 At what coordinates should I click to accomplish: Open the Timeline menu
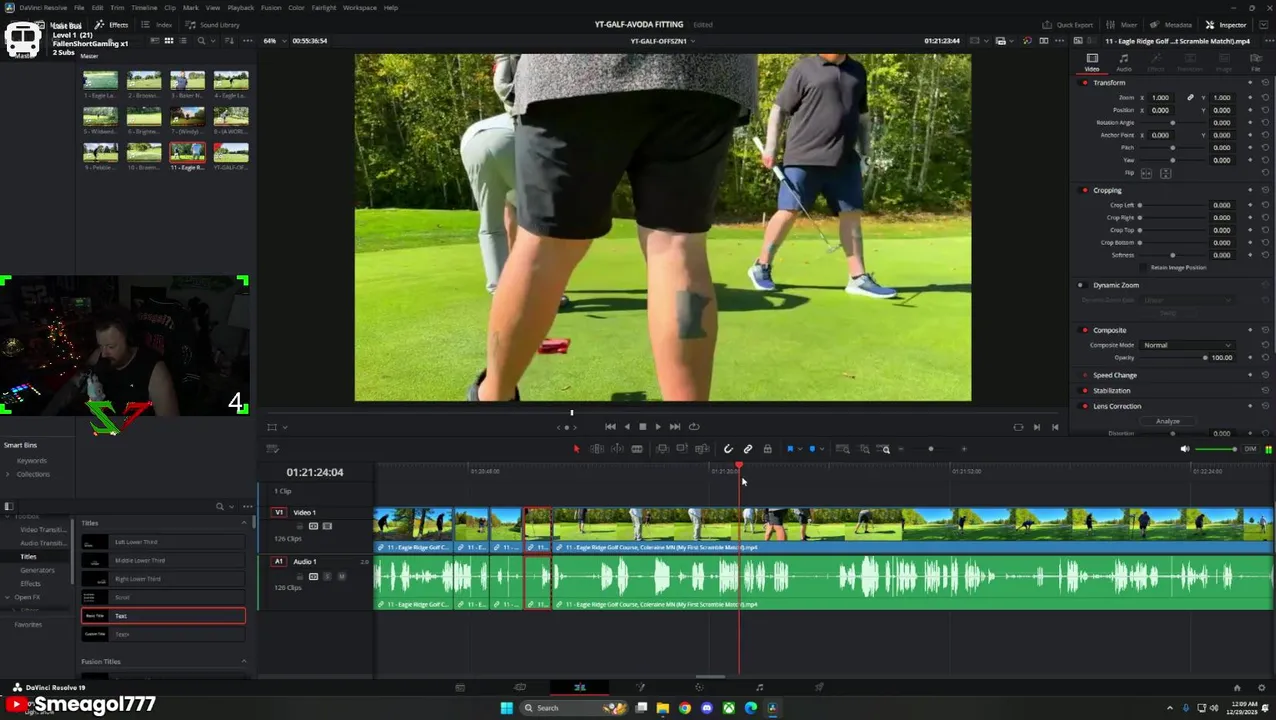tap(144, 8)
